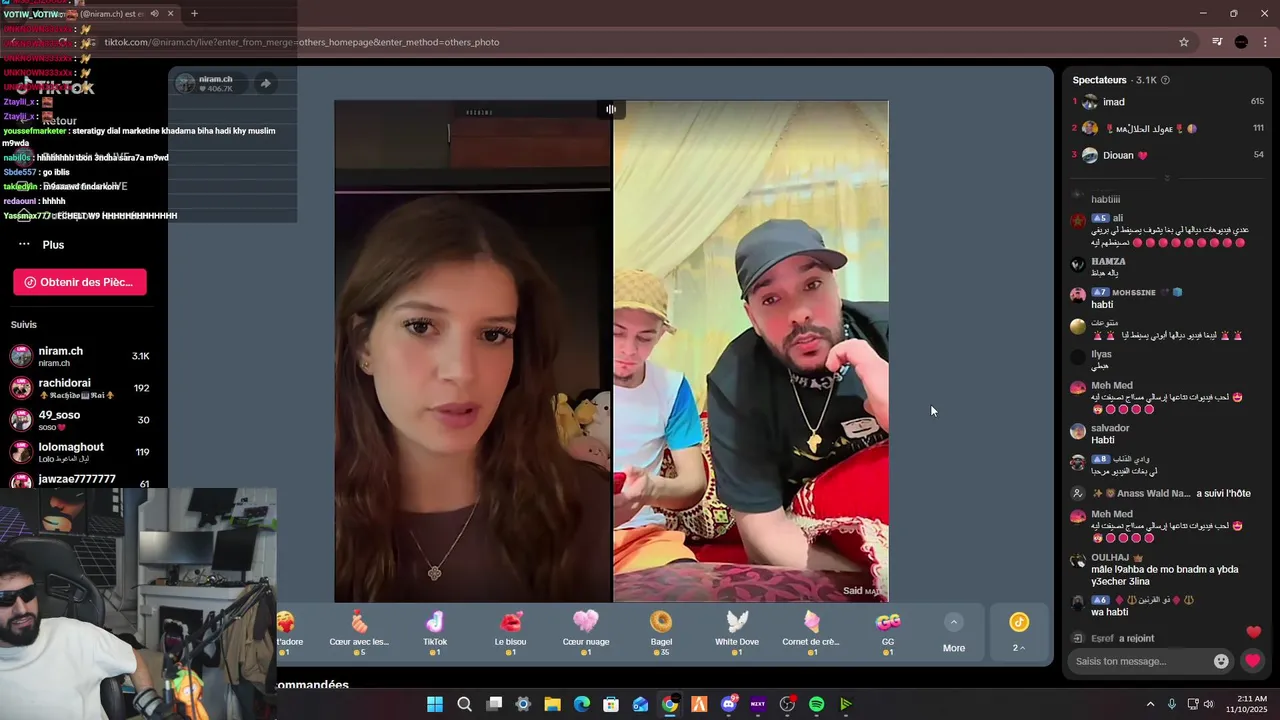The image size is (1280, 720).
Task: Open followed account jawzae7777777
Action: [x=80, y=481]
